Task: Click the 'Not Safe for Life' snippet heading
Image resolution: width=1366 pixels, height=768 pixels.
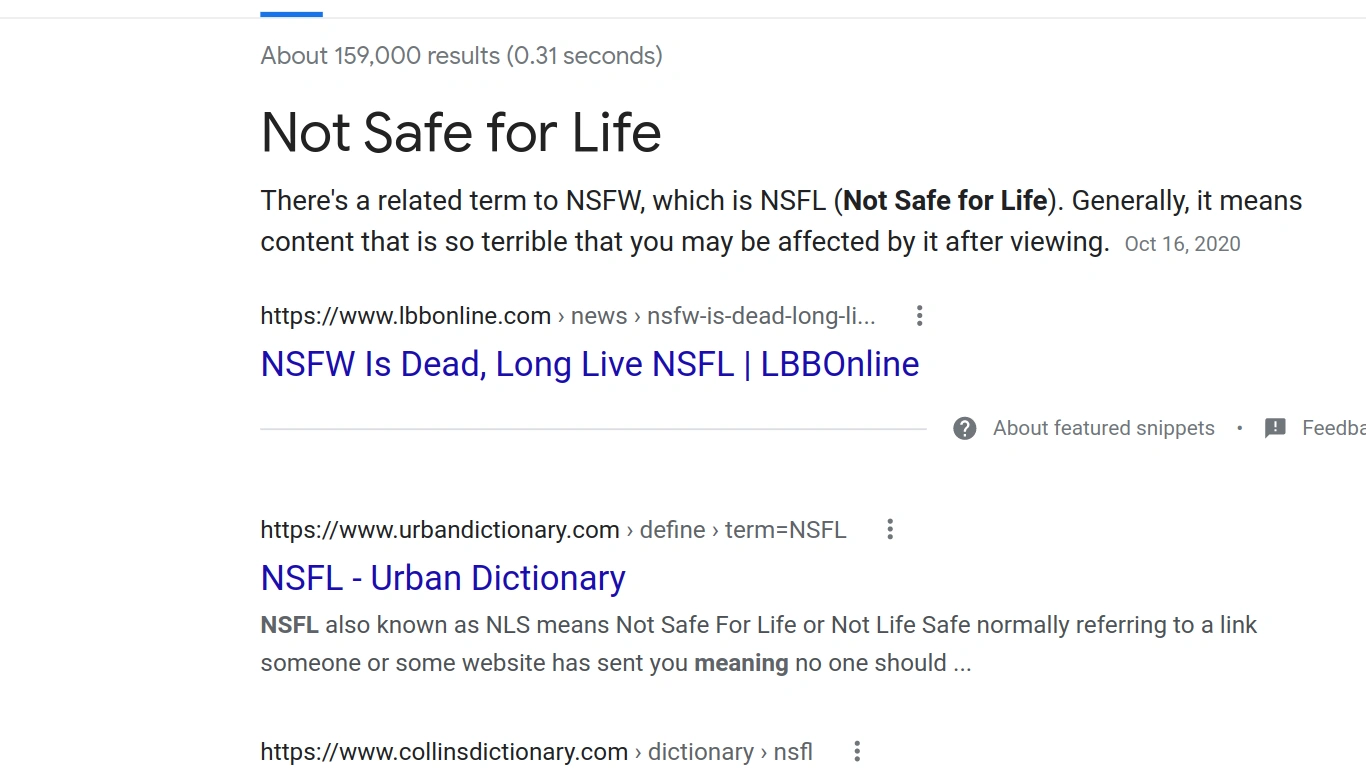Action: click(461, 132)
